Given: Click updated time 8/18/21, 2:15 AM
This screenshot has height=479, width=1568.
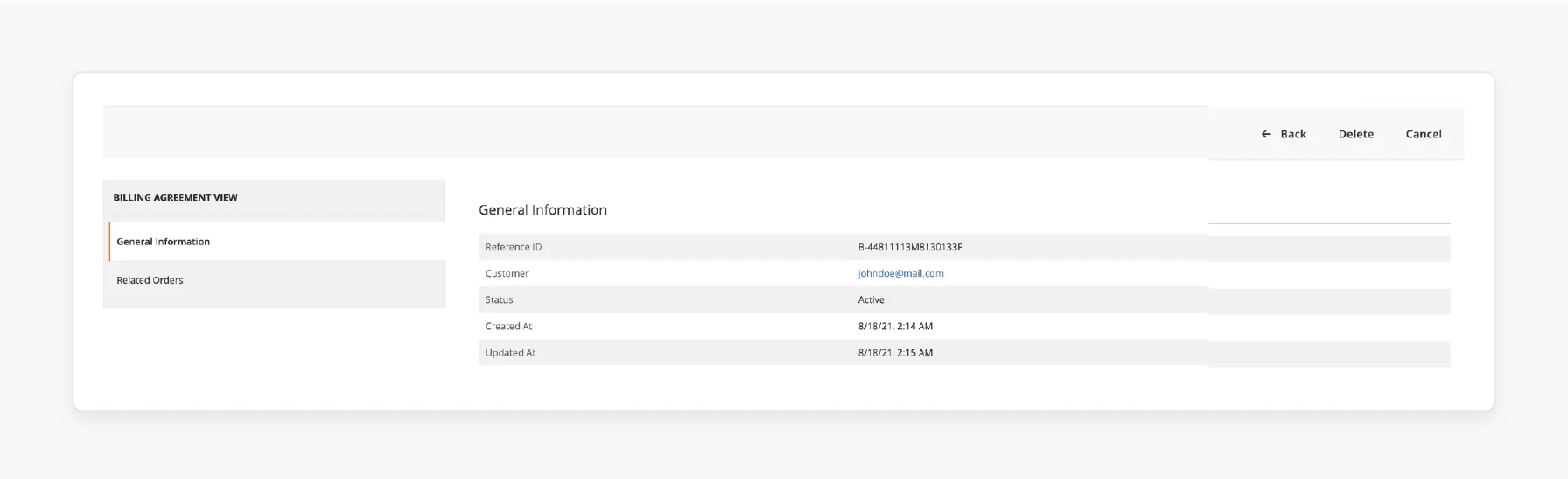Looking at the screenshot, I should click(x=895, y=352).
